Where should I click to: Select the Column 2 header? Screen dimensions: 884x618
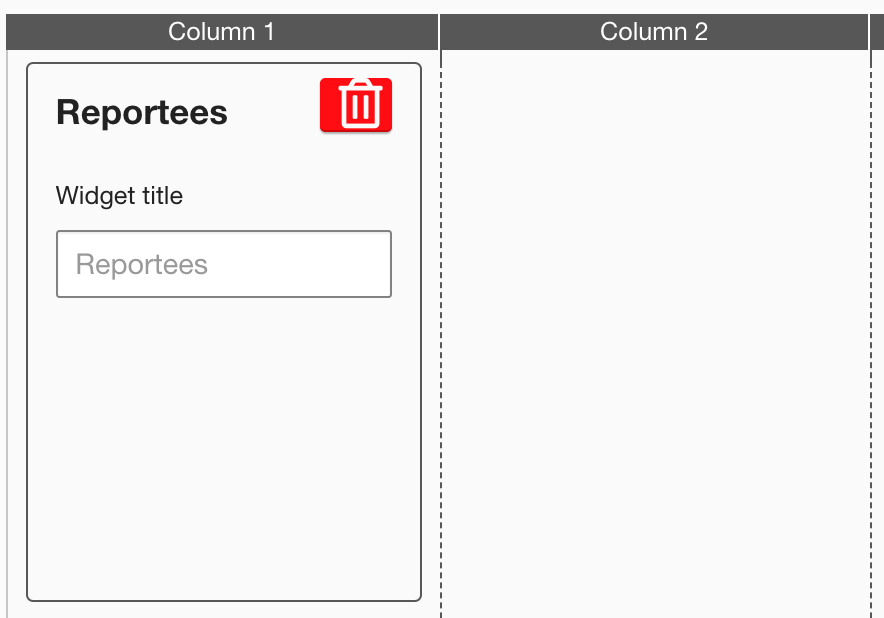654,32
